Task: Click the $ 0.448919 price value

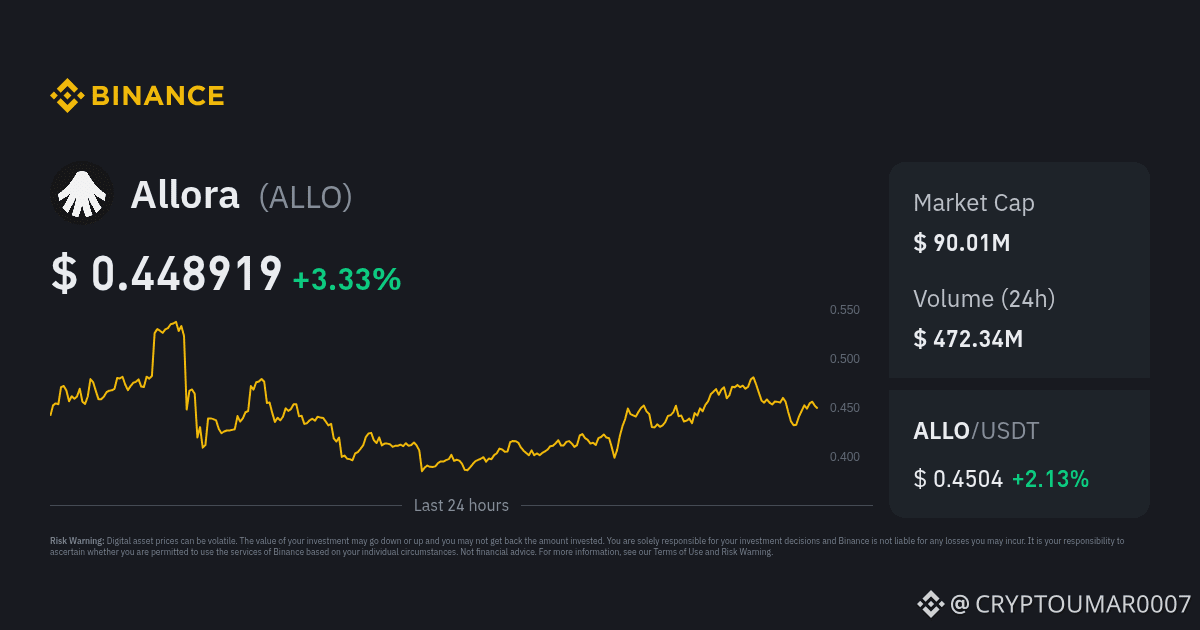Action: tap(167, 274)
